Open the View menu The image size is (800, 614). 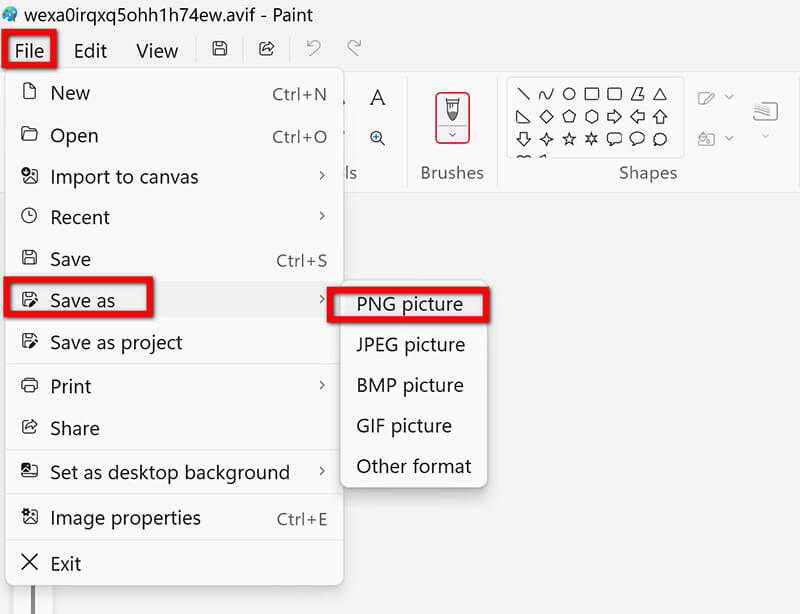click(x=156, y=50)
